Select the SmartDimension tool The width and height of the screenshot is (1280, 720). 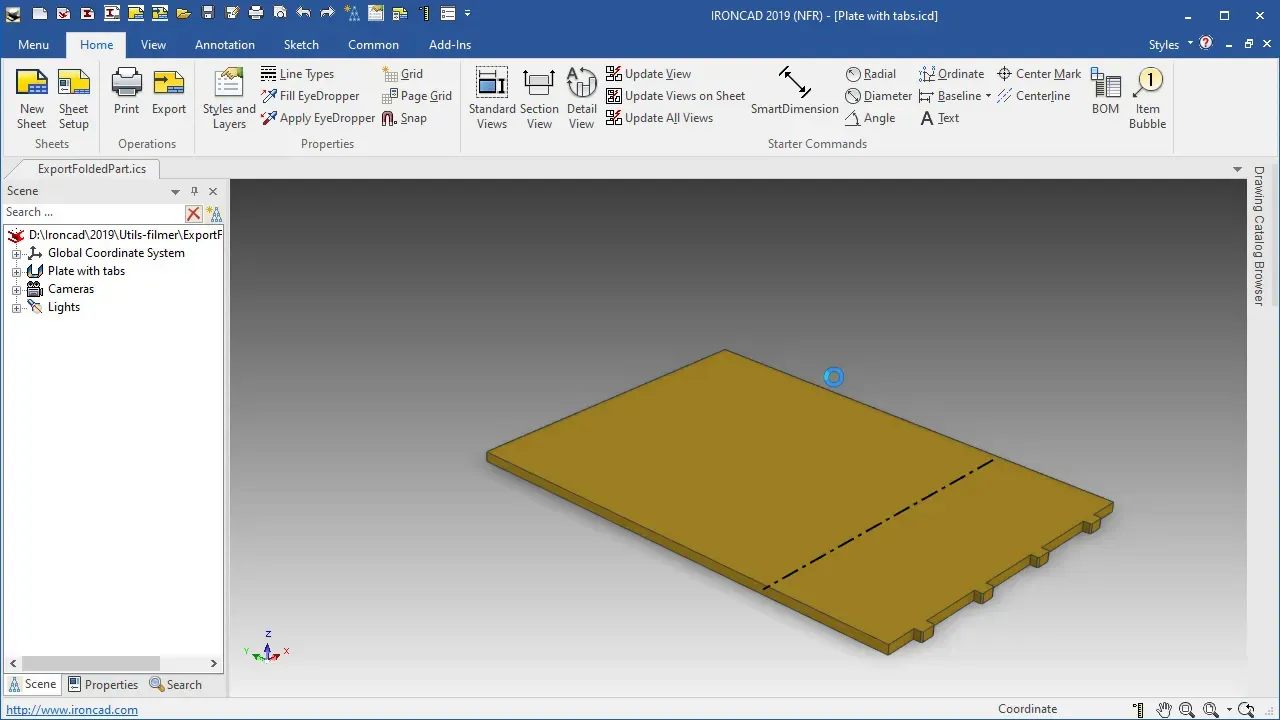(795, 92)
